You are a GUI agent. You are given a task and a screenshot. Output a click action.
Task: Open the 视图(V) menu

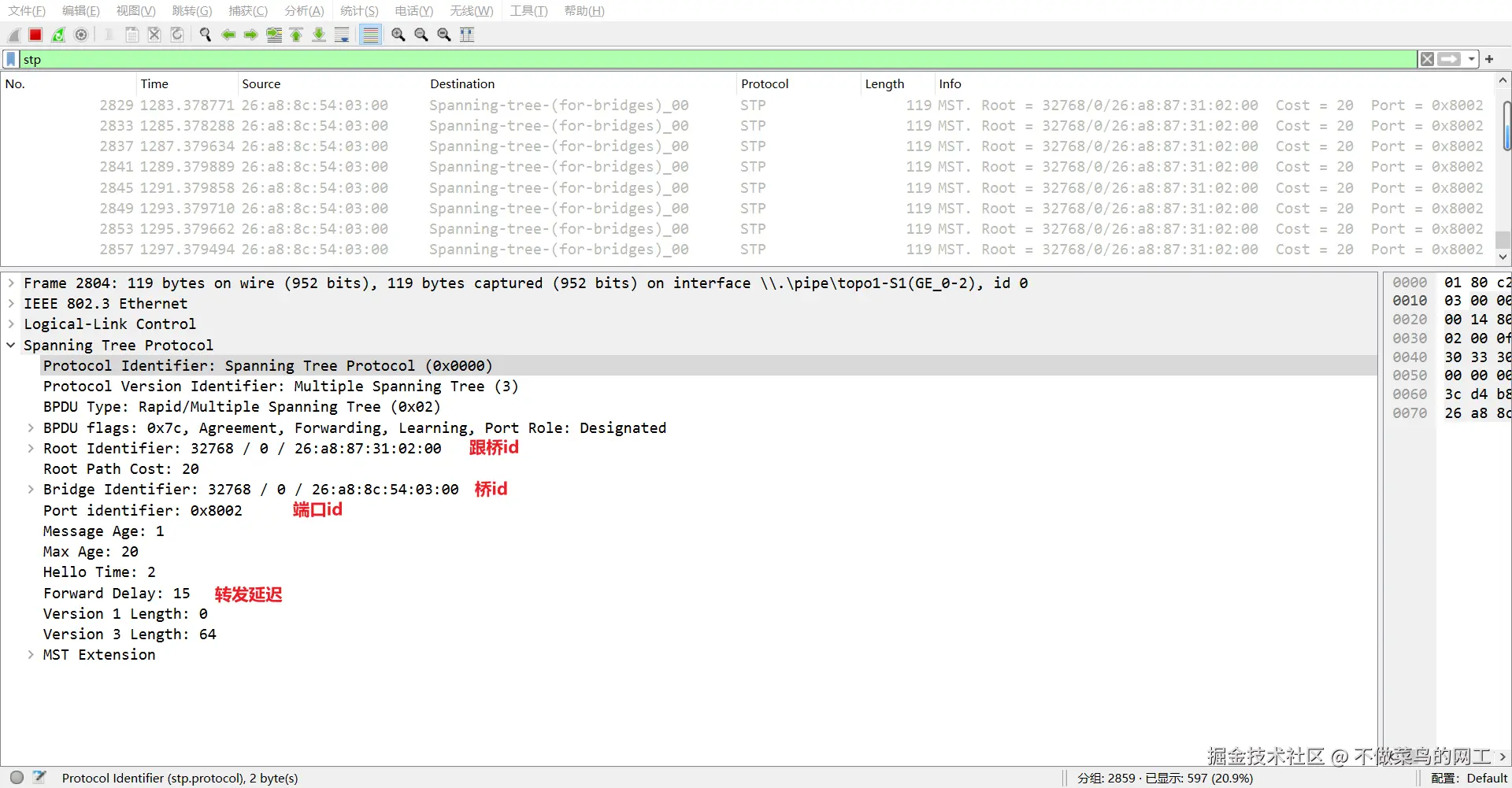[x=136, y=11]
